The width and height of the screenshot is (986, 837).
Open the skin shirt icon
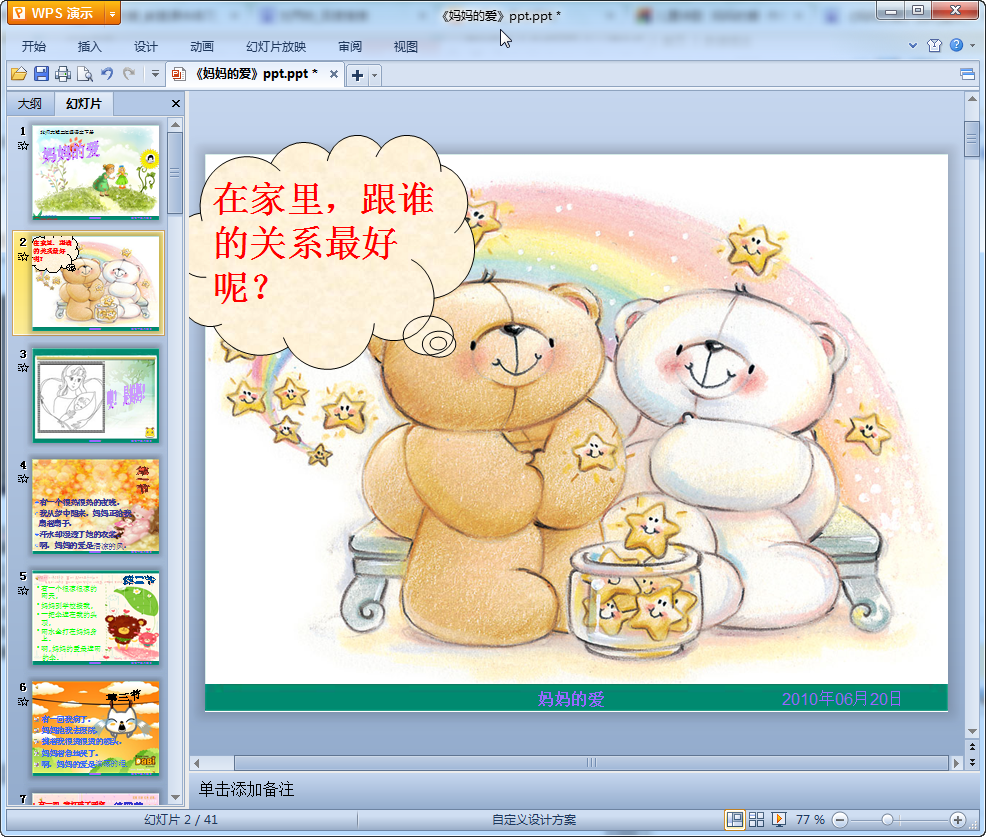(934, 45)
